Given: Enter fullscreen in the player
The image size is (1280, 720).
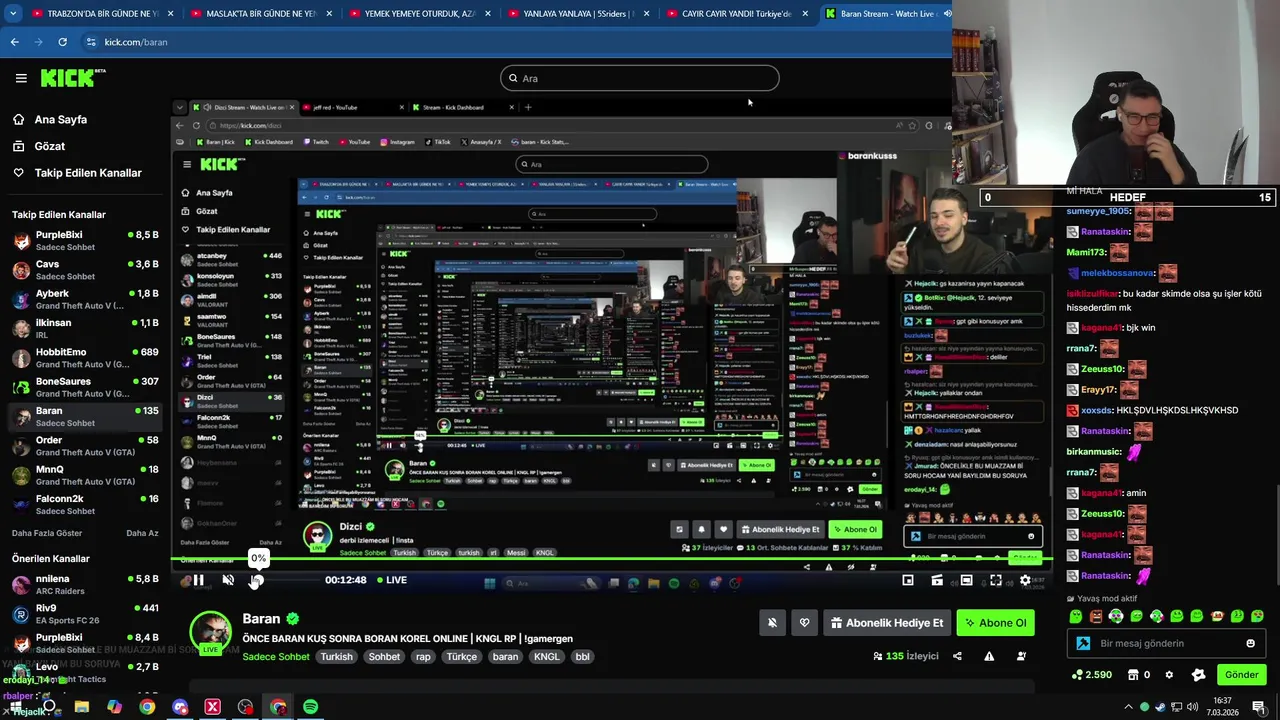Looking at the screenshot, I should click(996, 580).
